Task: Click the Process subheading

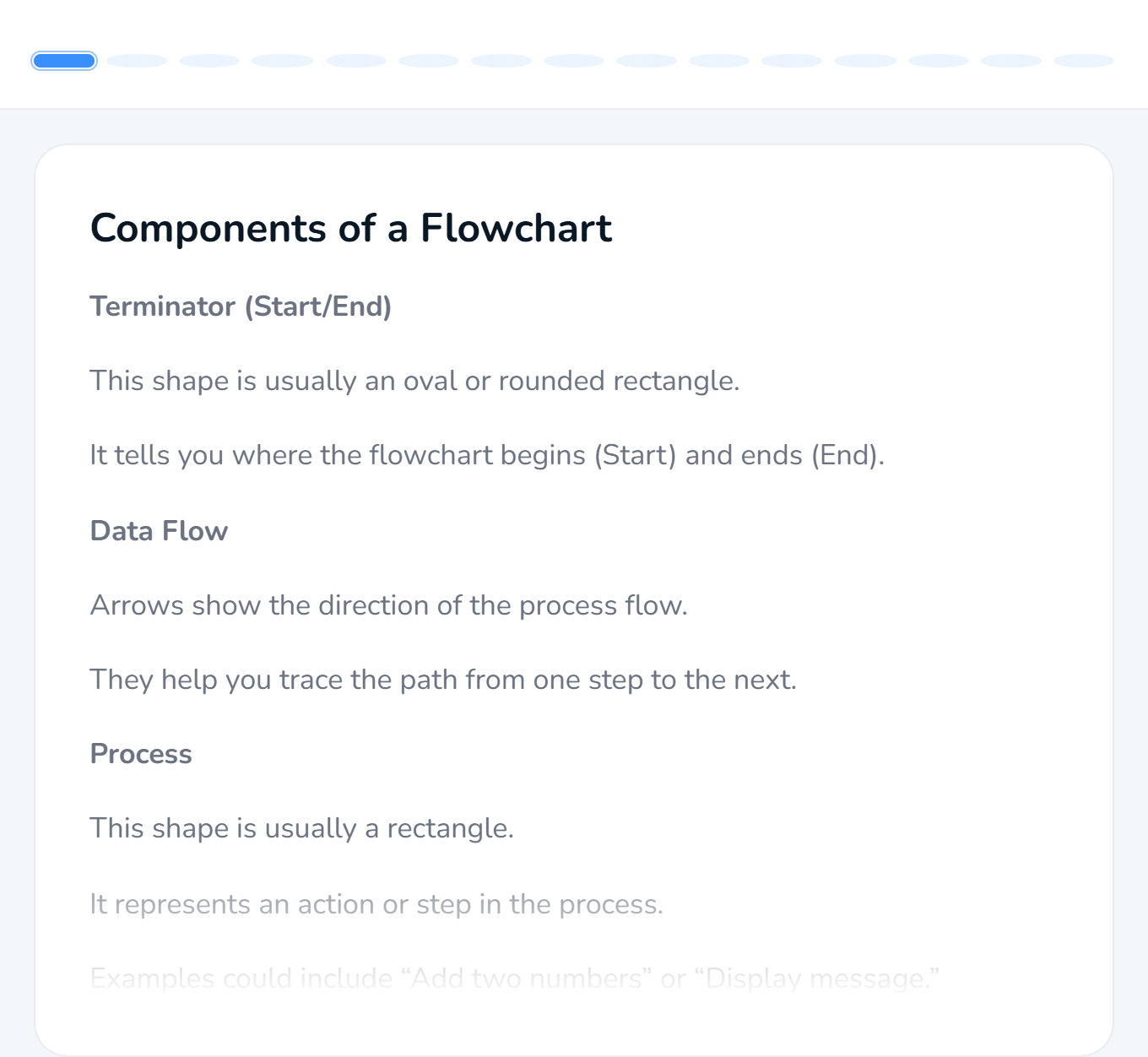Action: pos(141,754)
